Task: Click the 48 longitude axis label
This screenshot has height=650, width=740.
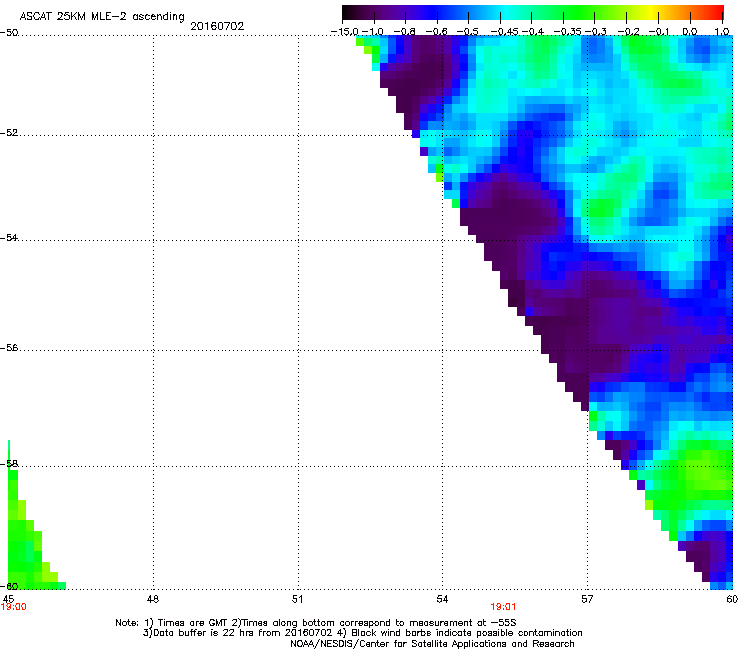Action: coord(153,599)
